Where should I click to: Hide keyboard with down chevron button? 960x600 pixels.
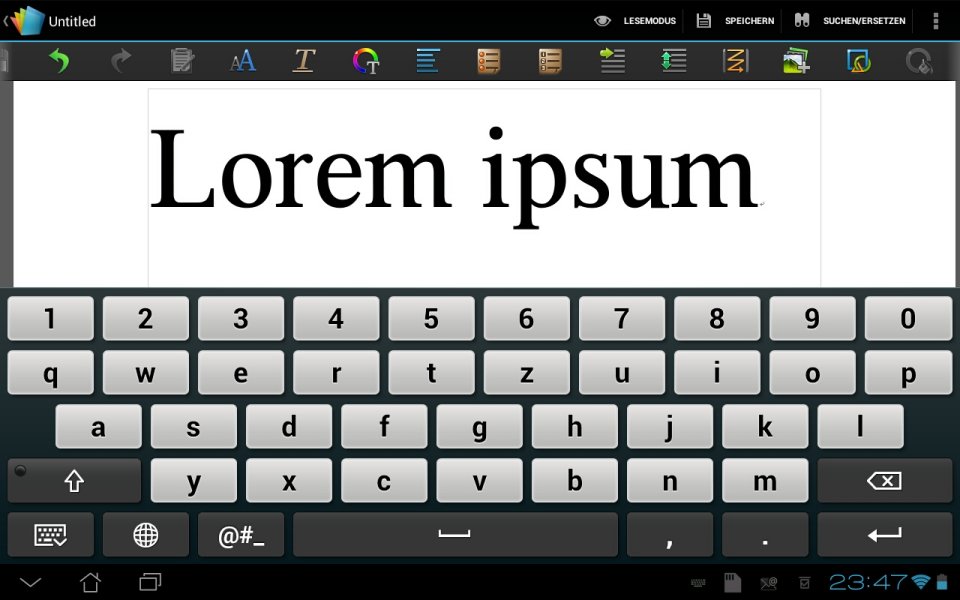click(x=30, y=582)
